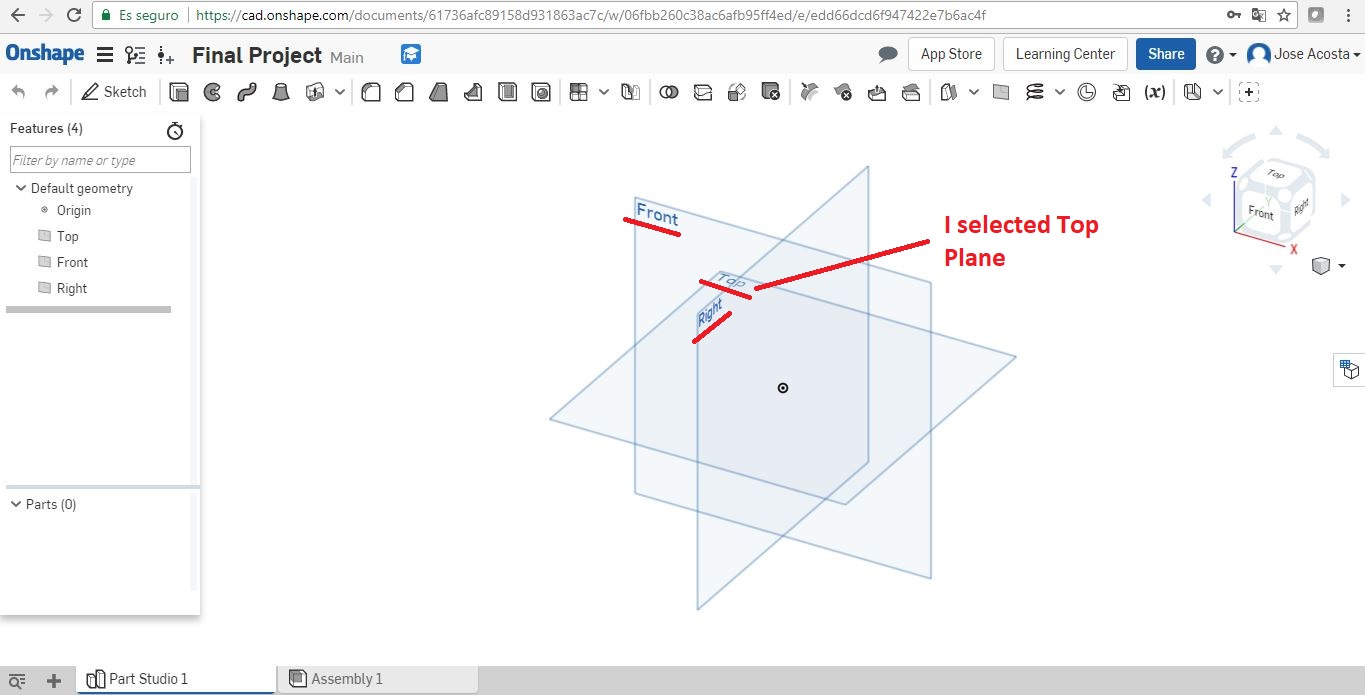This screenshot has height=695, width=1365.
Task: Select the Delete part tool
Action: pyautogui.click(x=771, y=92)
